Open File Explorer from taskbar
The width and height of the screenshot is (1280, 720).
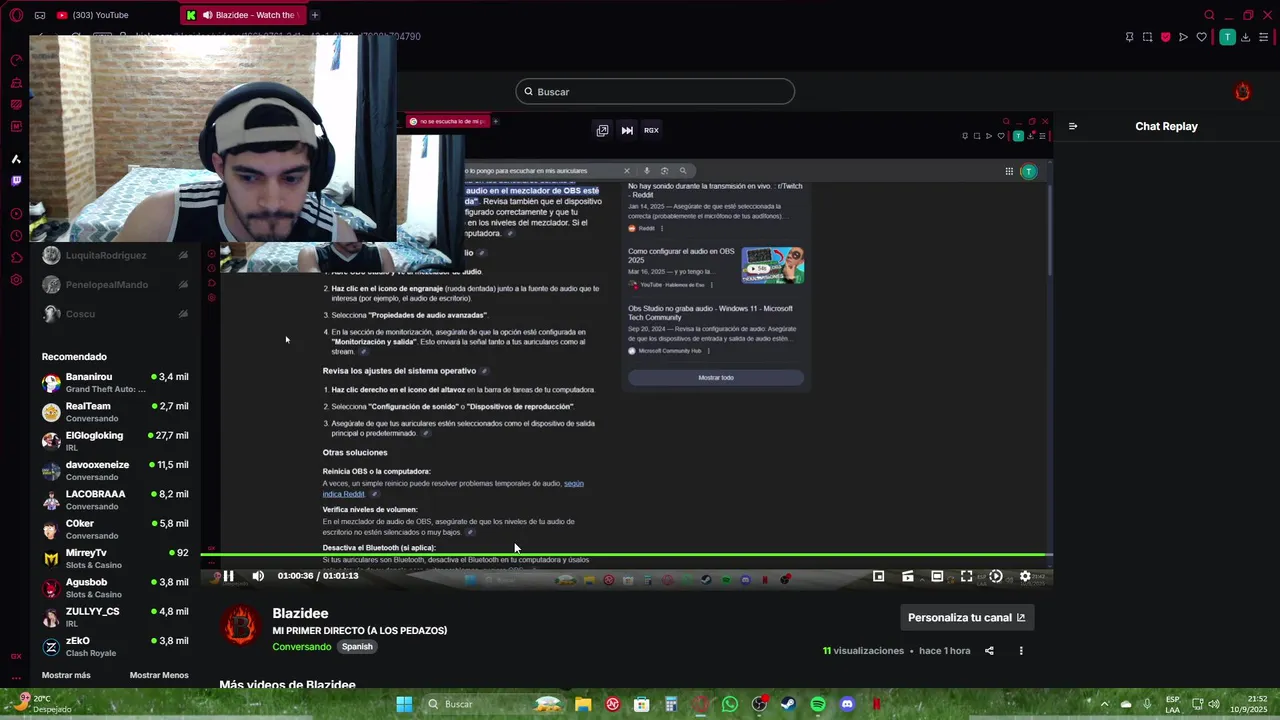coord(583,704)
